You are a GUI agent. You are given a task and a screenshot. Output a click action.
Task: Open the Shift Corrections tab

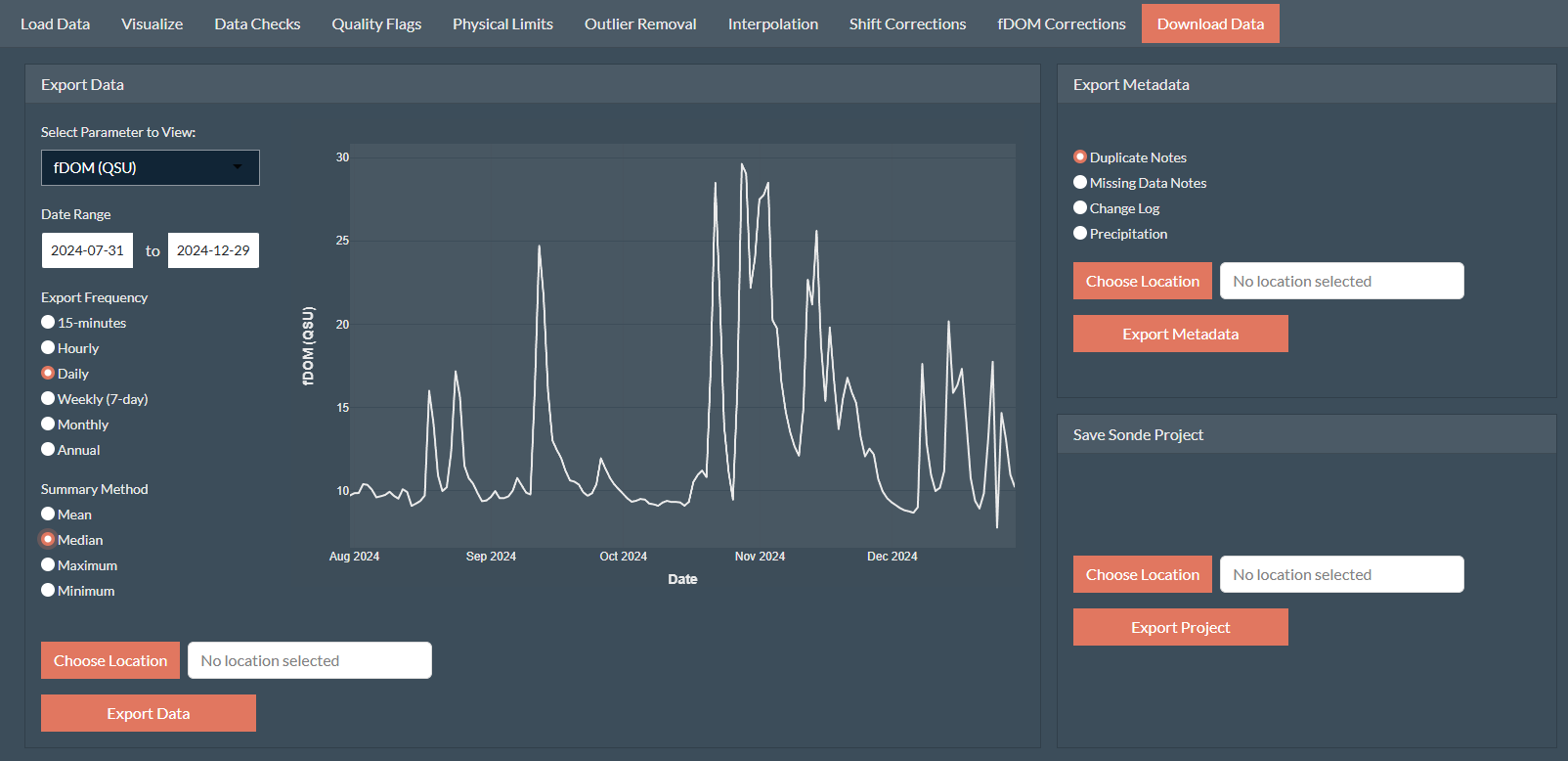coord(907,23)
